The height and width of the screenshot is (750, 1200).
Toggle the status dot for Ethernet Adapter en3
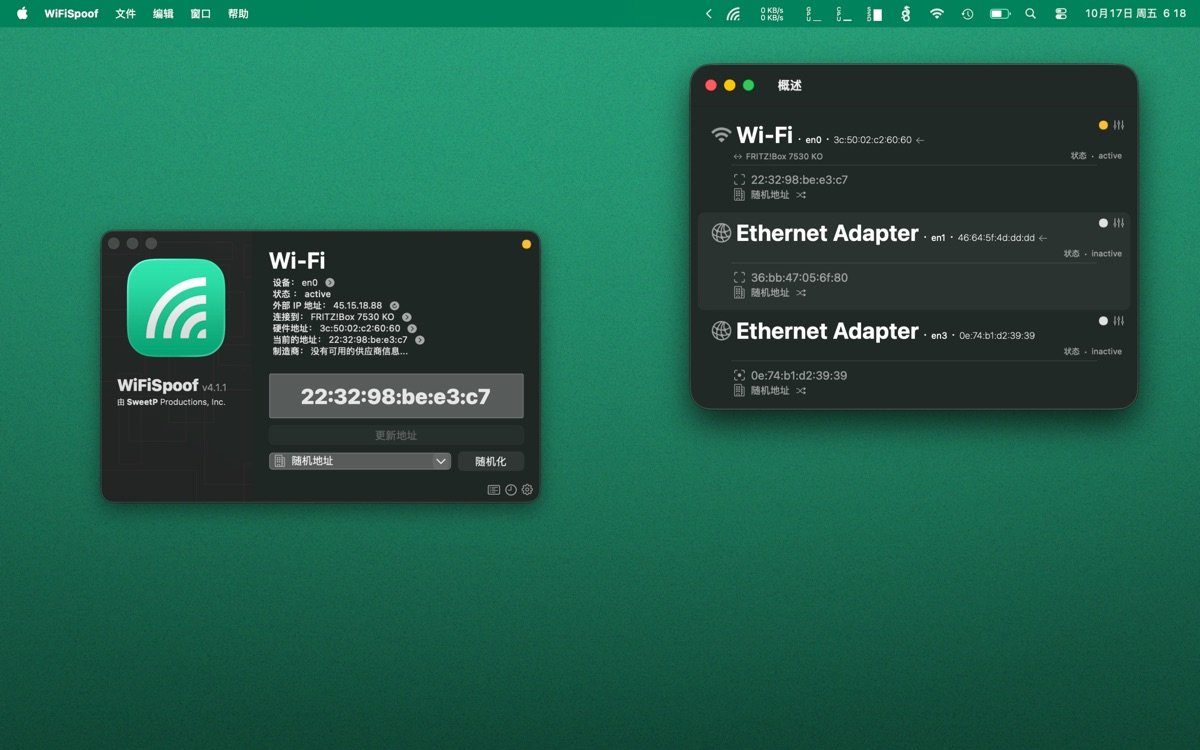coord(1101,321)
